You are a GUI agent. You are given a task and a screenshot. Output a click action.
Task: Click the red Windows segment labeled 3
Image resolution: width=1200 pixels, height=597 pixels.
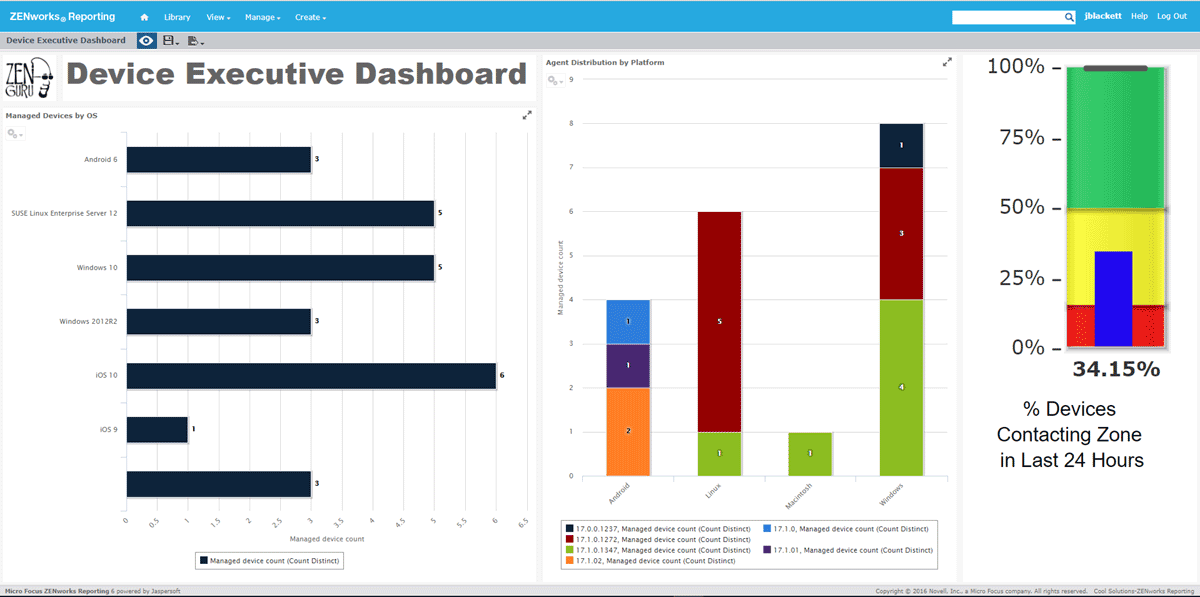[901, 234]
